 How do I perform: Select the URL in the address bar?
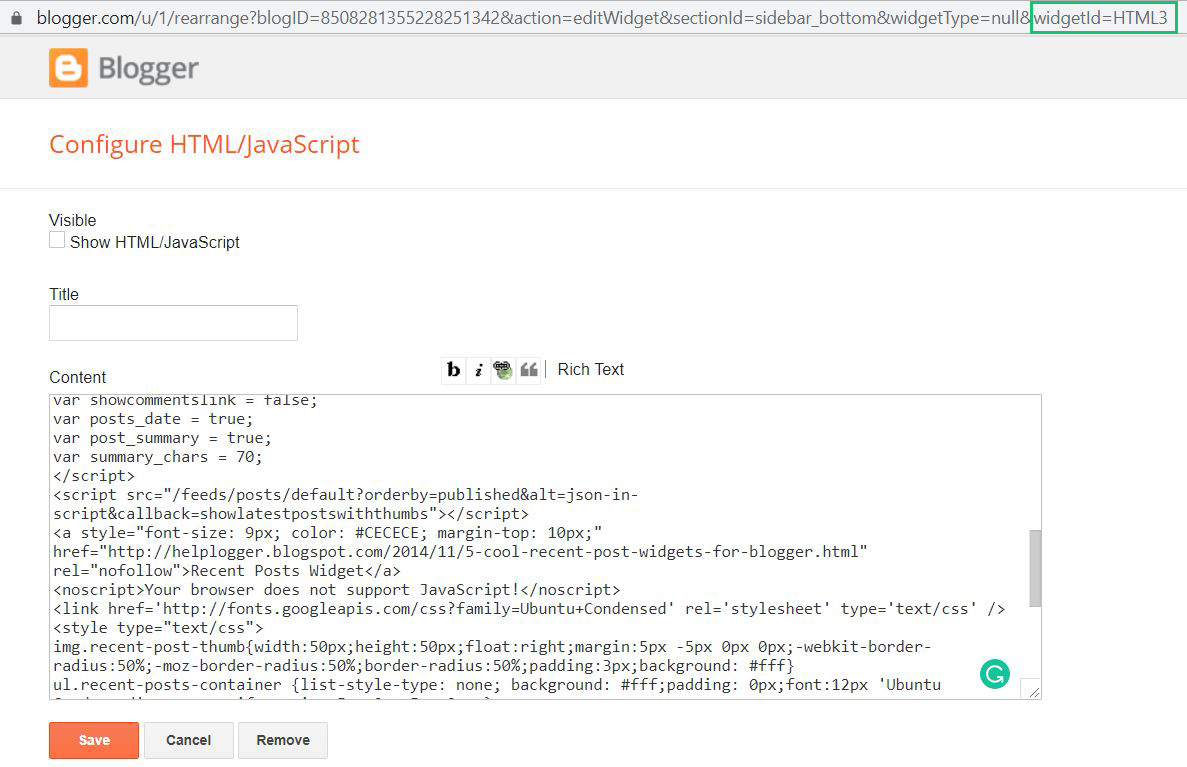[x=500, y=17]
